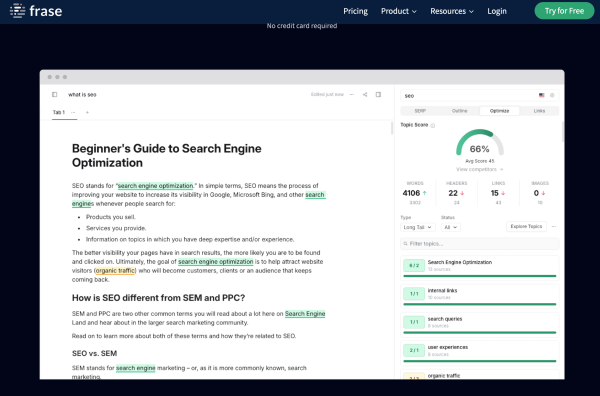600x396 pixels.
Task: Click the View competitors link
Action: tap(479, 169)
